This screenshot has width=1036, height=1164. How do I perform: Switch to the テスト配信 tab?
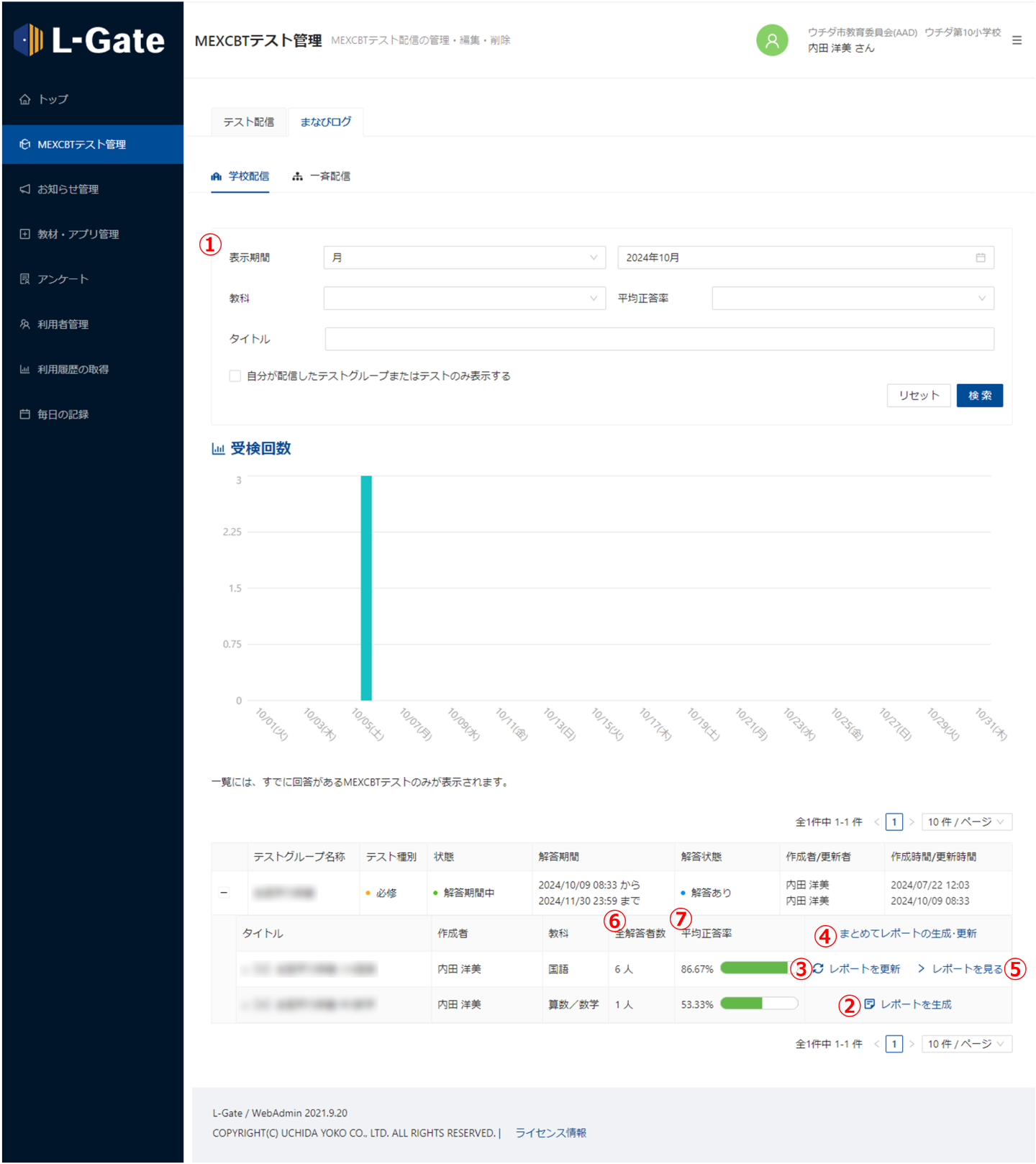click(x=248, y=122)
